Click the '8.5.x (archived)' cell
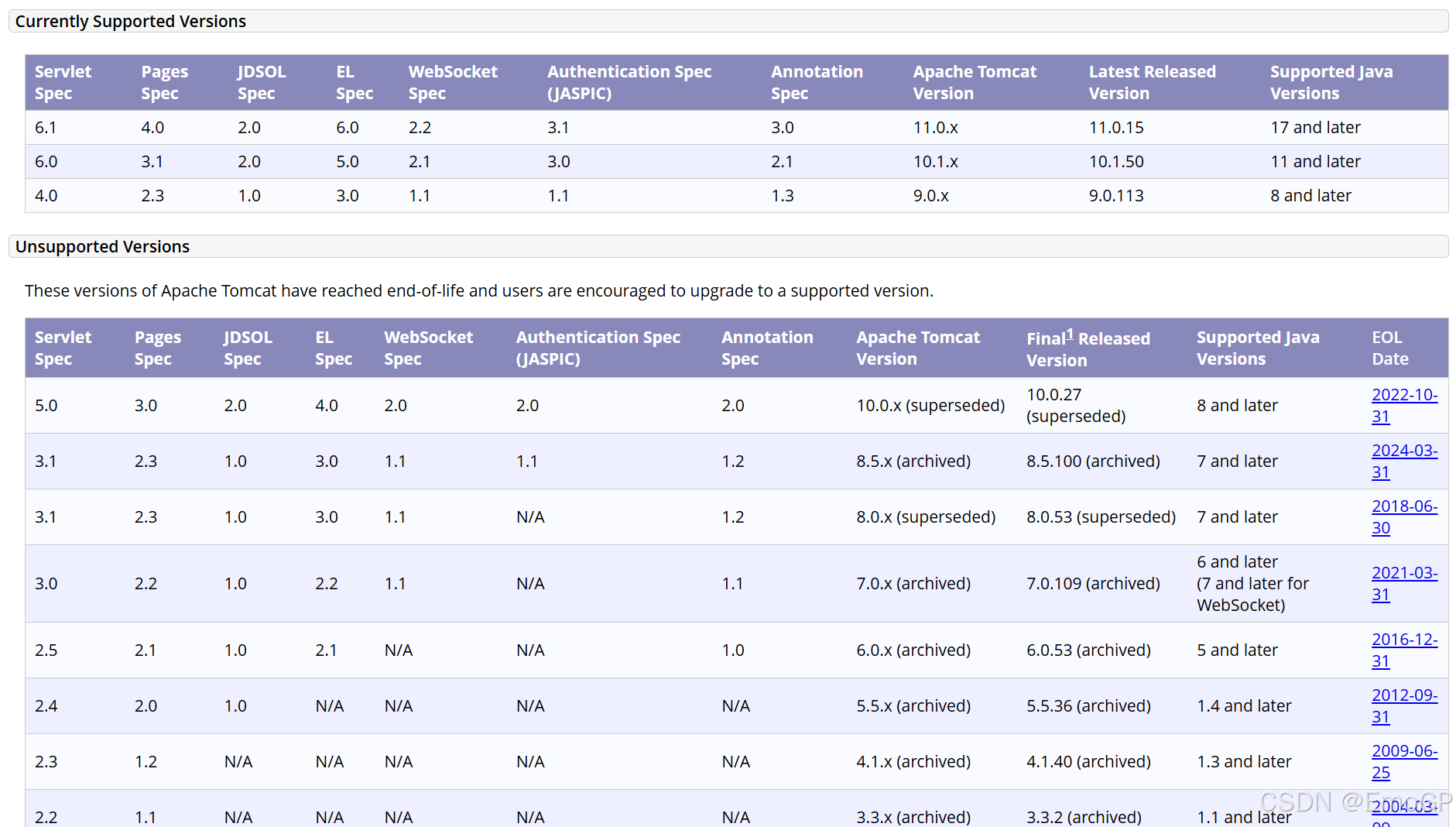This screenshot has height=827, width=1456. coord(913,462)
